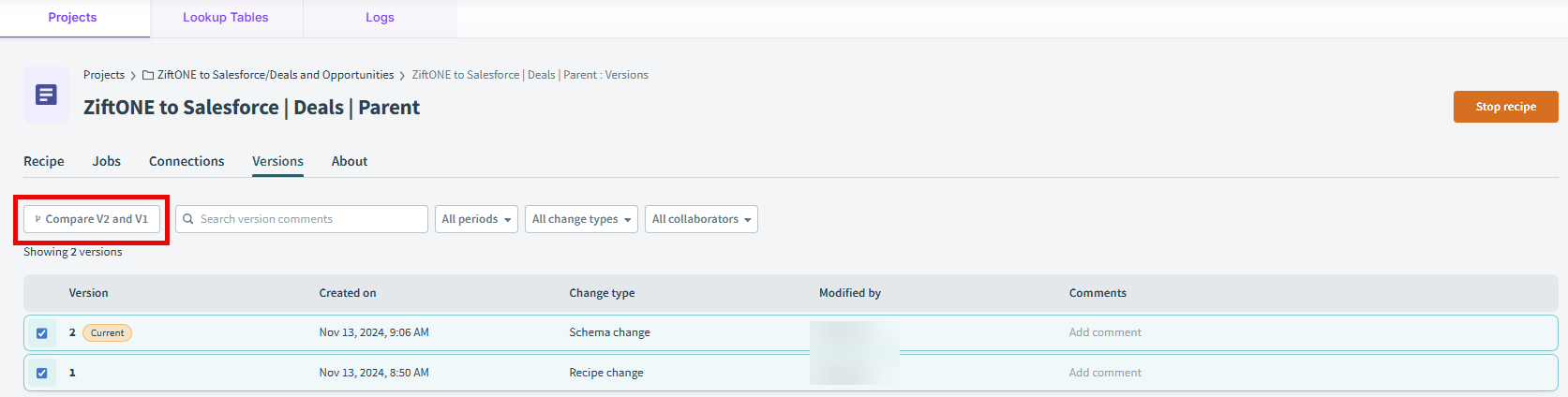1568x397 pixels.
Task: Click the Stop recipe button
Action: [x=1505, y=107]
